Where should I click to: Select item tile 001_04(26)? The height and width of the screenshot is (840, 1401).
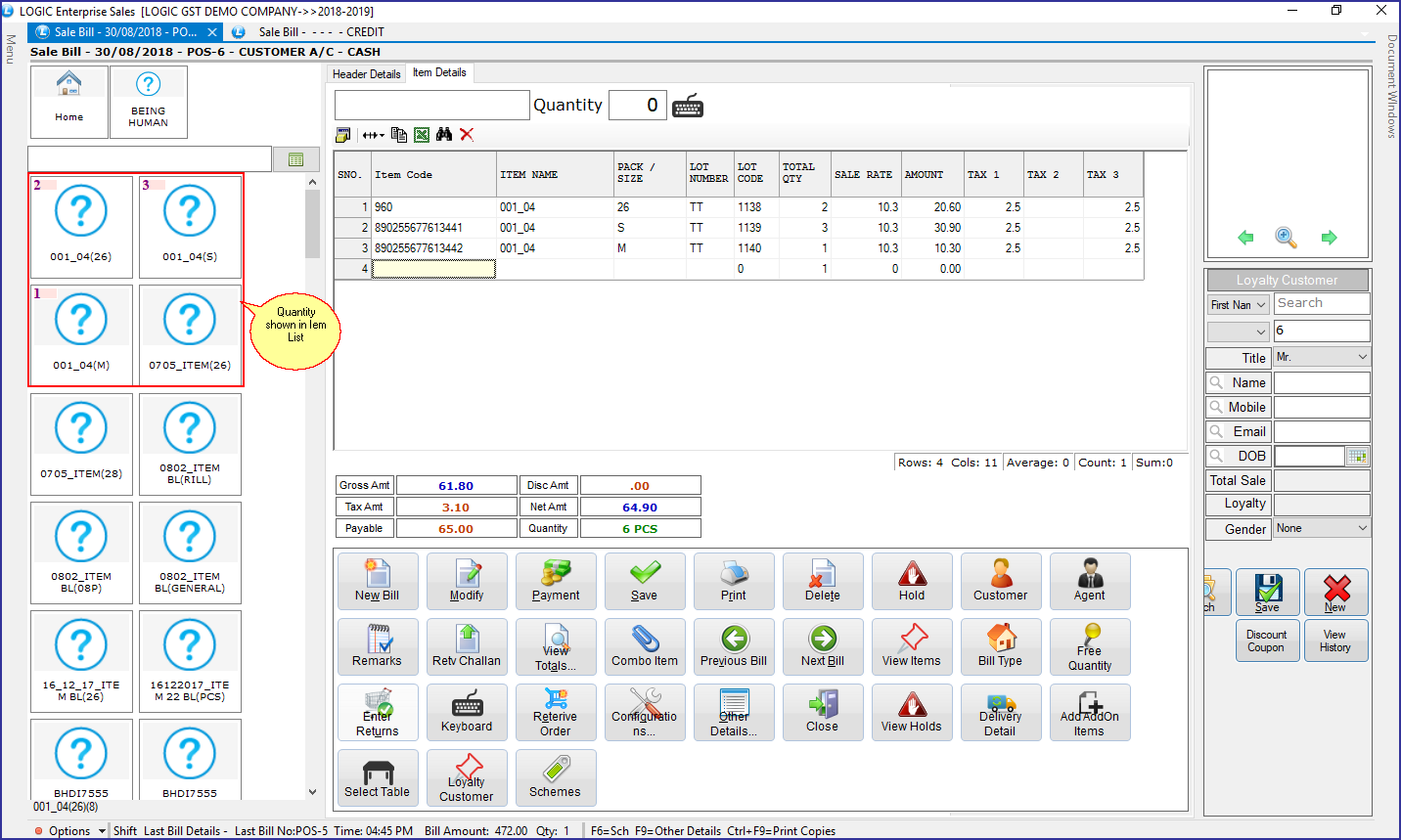81,227
